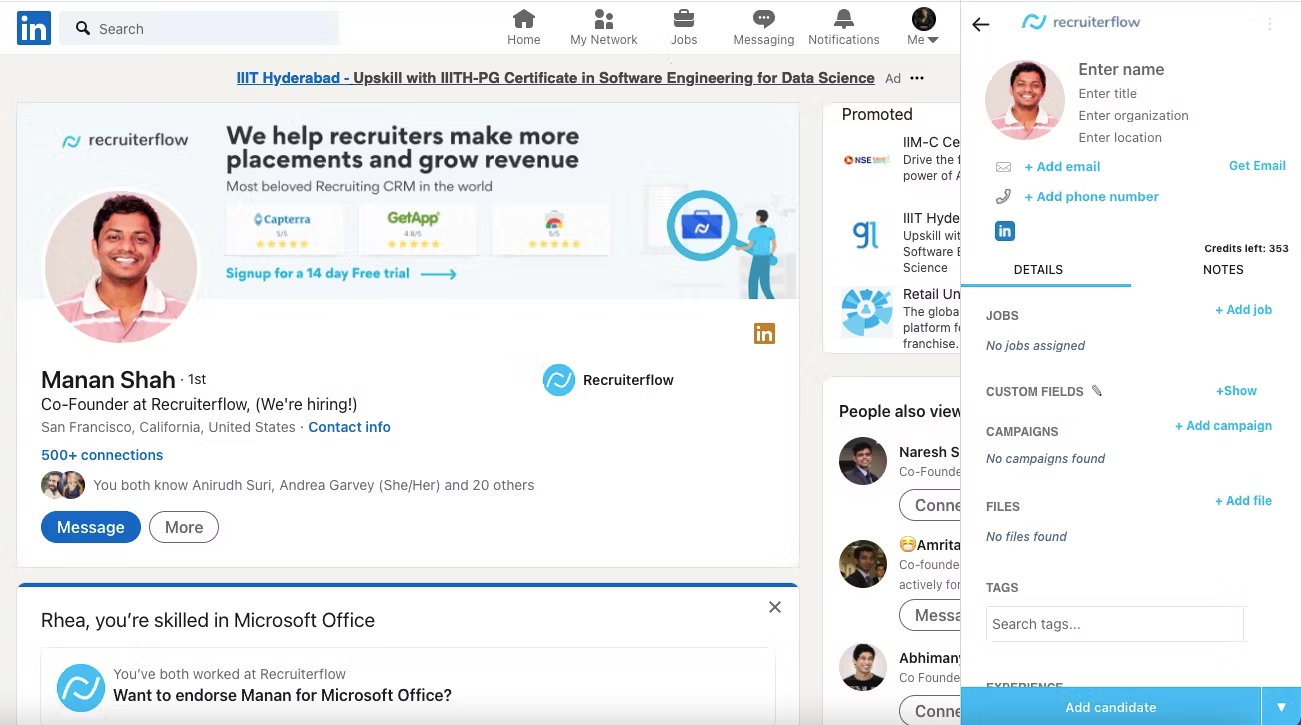Click + Add phone number

coord(1091,196)
